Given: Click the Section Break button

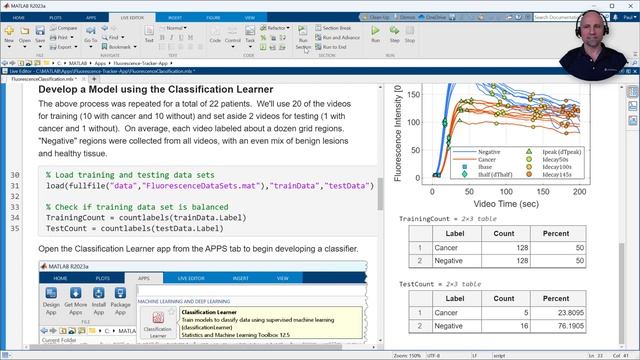Looking at the screenshot, I should [333, 28].
